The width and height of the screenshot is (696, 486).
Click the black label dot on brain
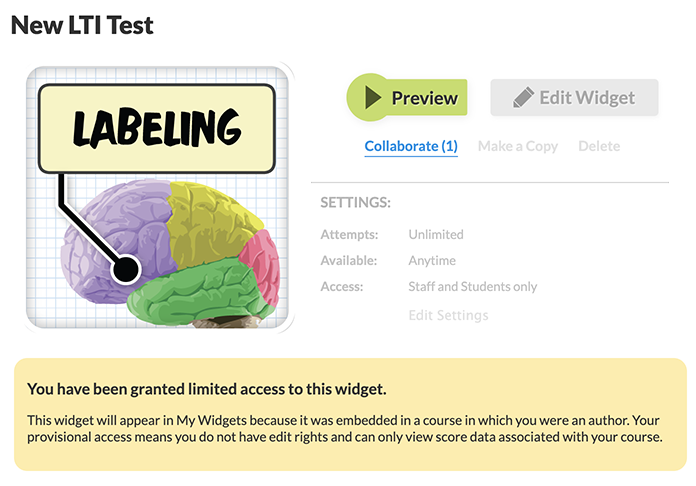pyautogui.click(x=126, y=269)
